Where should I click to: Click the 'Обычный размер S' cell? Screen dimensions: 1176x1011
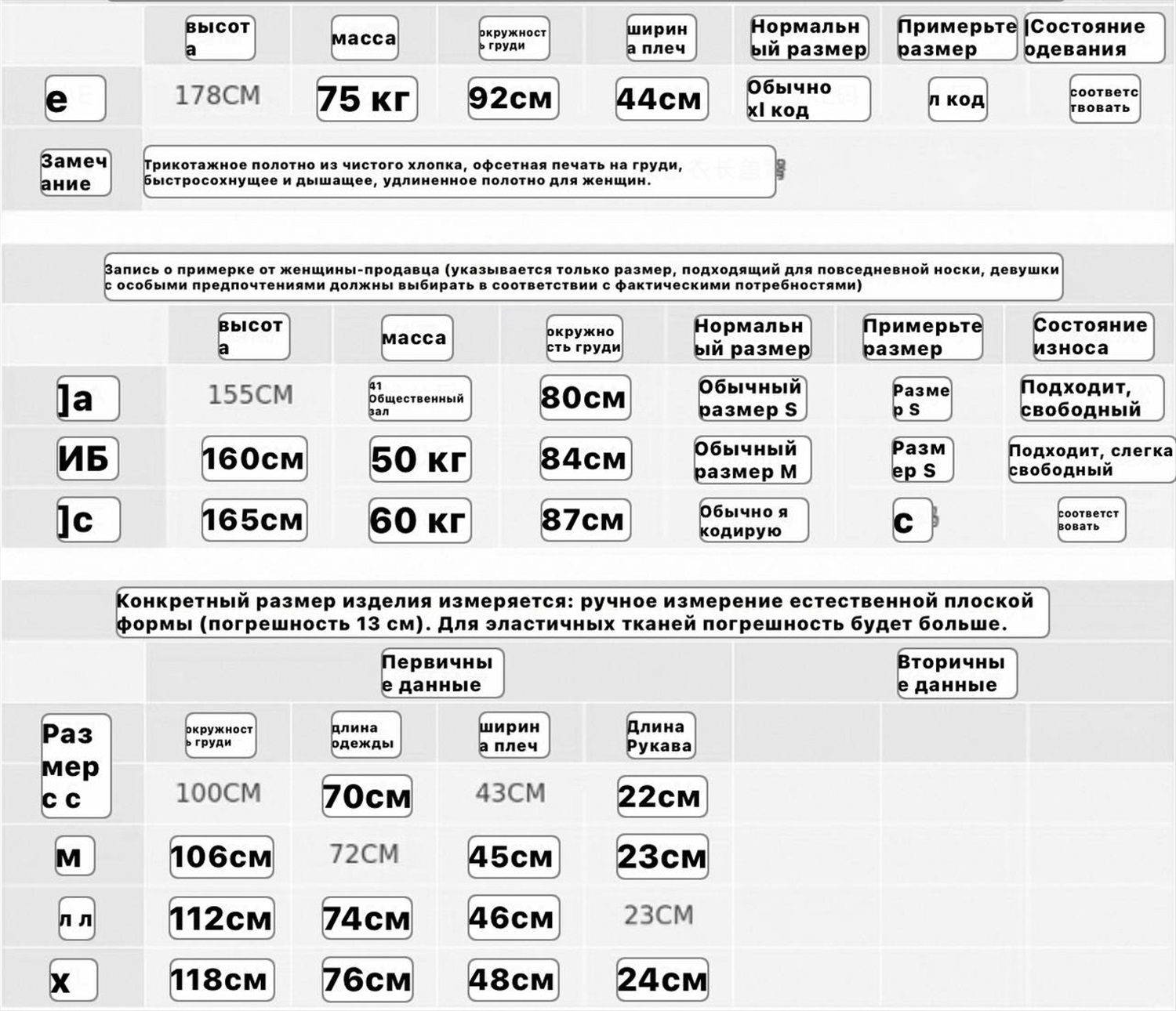(x=752, y=398)
